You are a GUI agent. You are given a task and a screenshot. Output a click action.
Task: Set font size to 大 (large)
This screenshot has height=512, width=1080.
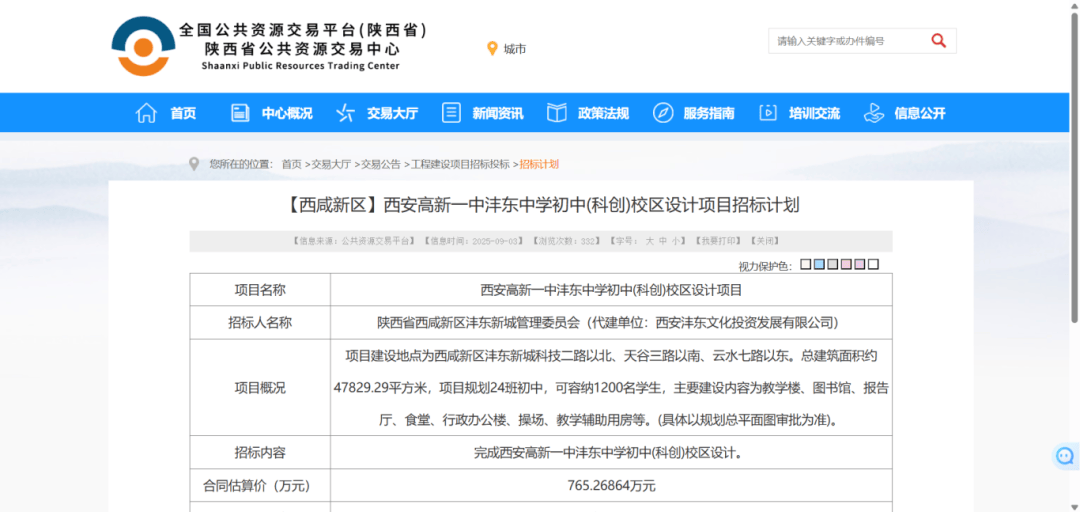click(648, 241)
